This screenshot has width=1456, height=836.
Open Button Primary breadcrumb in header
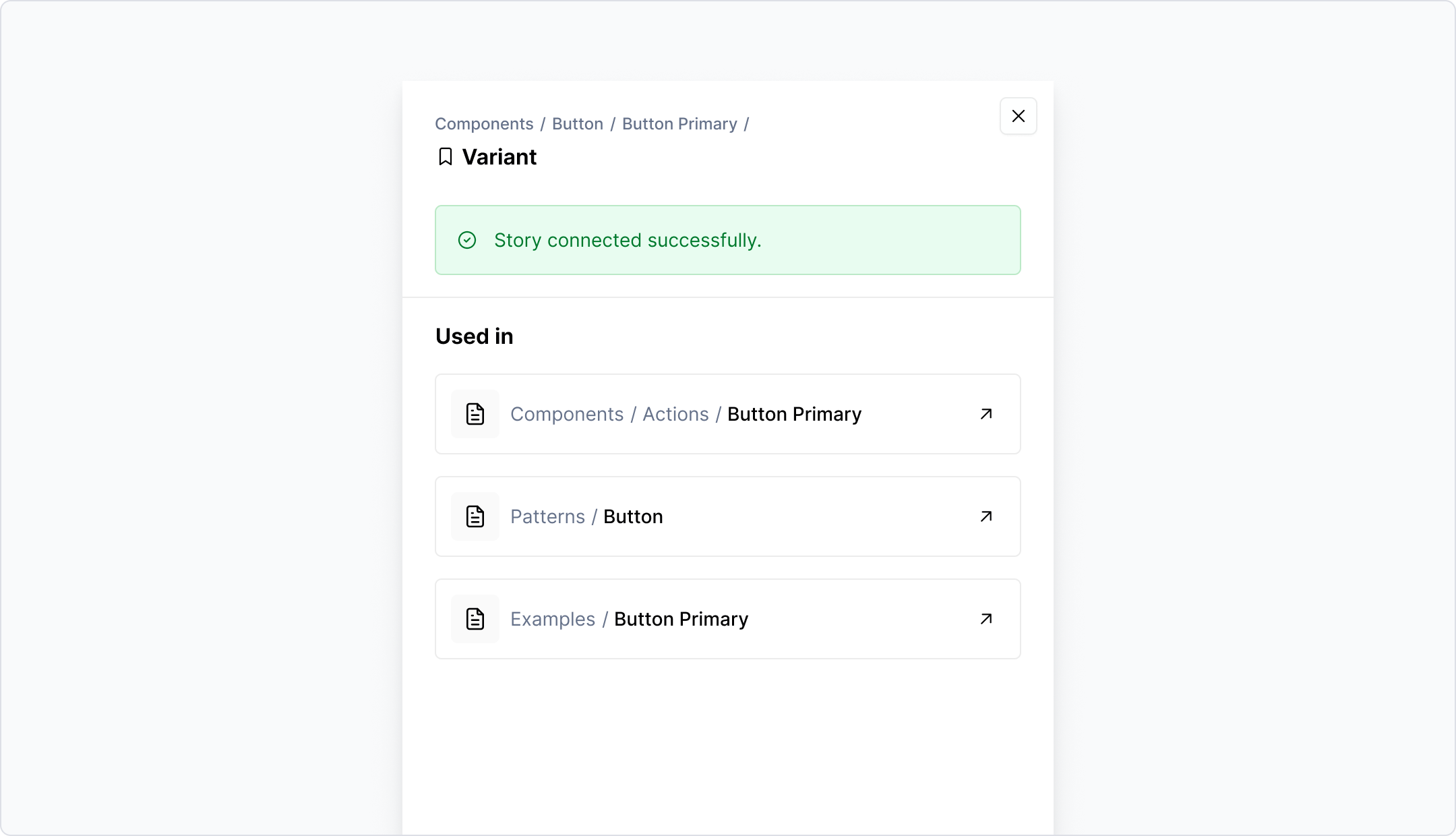pyautogui.click(x=679, y=124)
